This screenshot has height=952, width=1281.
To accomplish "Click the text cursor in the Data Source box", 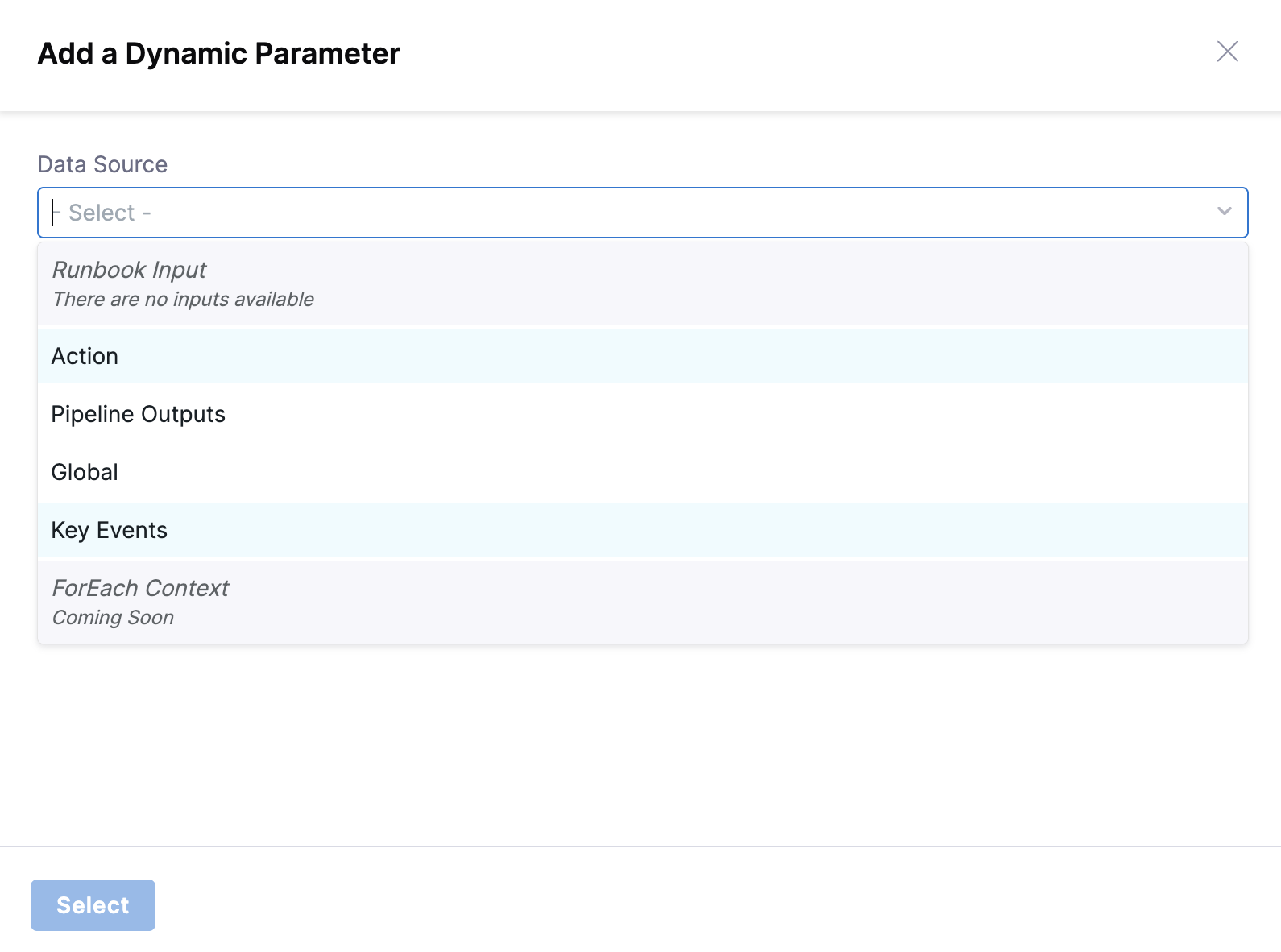I will click(x=53, y=213).
